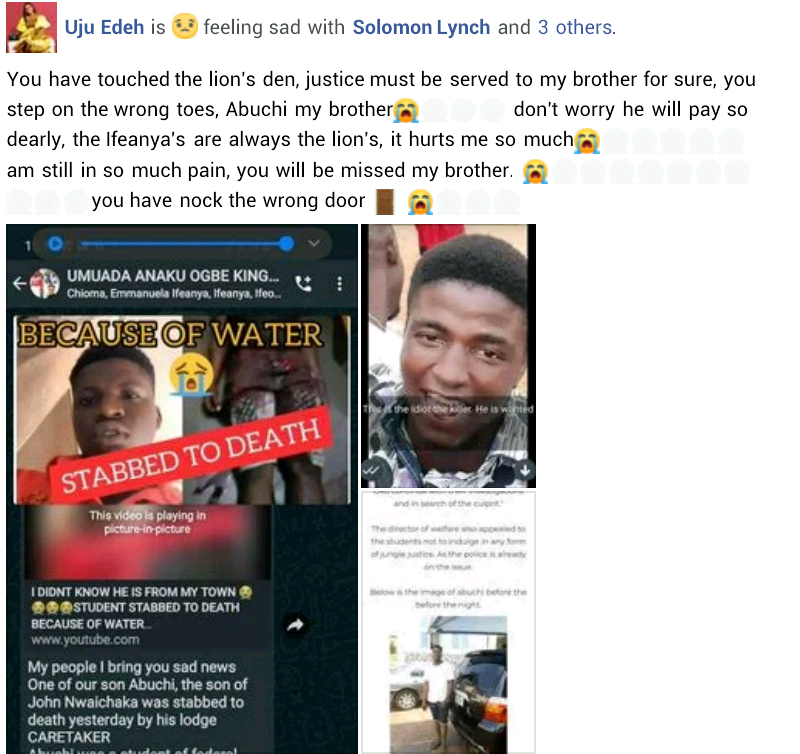This screenshot has height=754, width=800.
Task: Open the www.youtube.com link preview
Action: pos(85,640)
